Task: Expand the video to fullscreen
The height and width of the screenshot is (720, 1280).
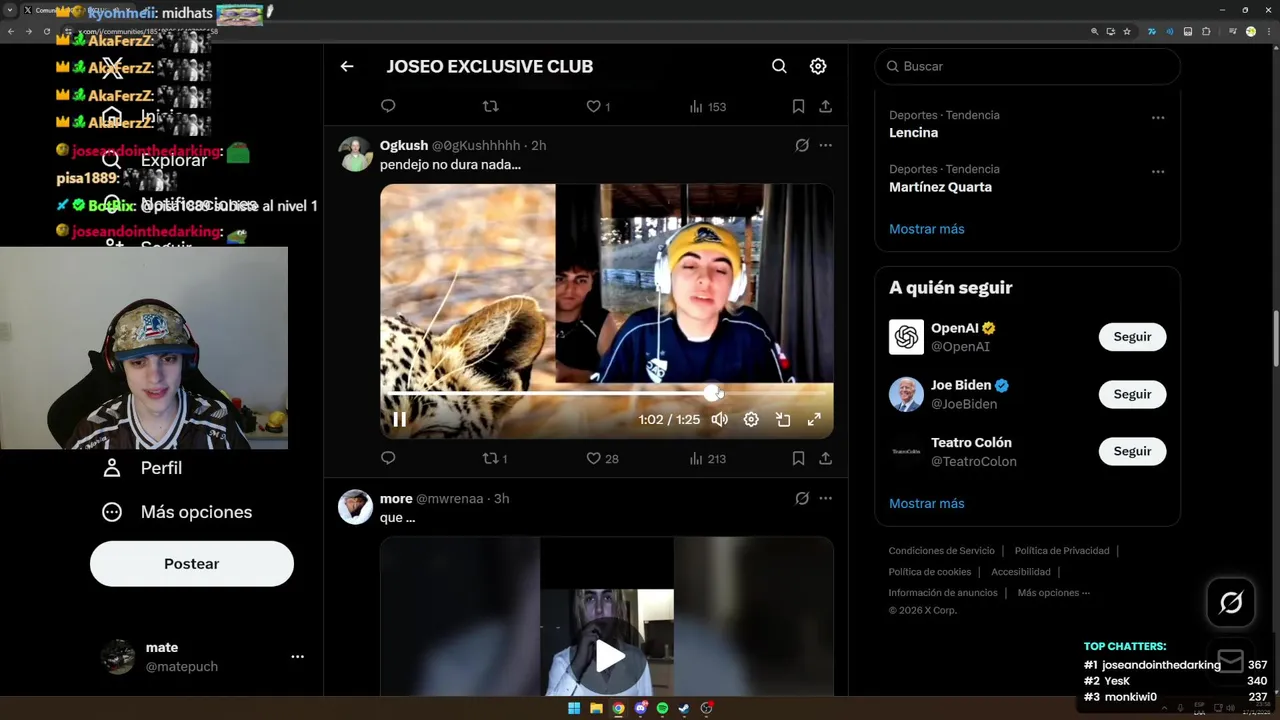Action: click(x=814, y=420)
